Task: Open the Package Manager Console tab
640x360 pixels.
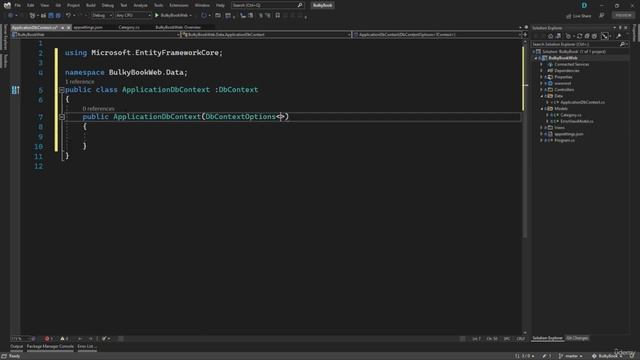Action: (x=50, y=347)
